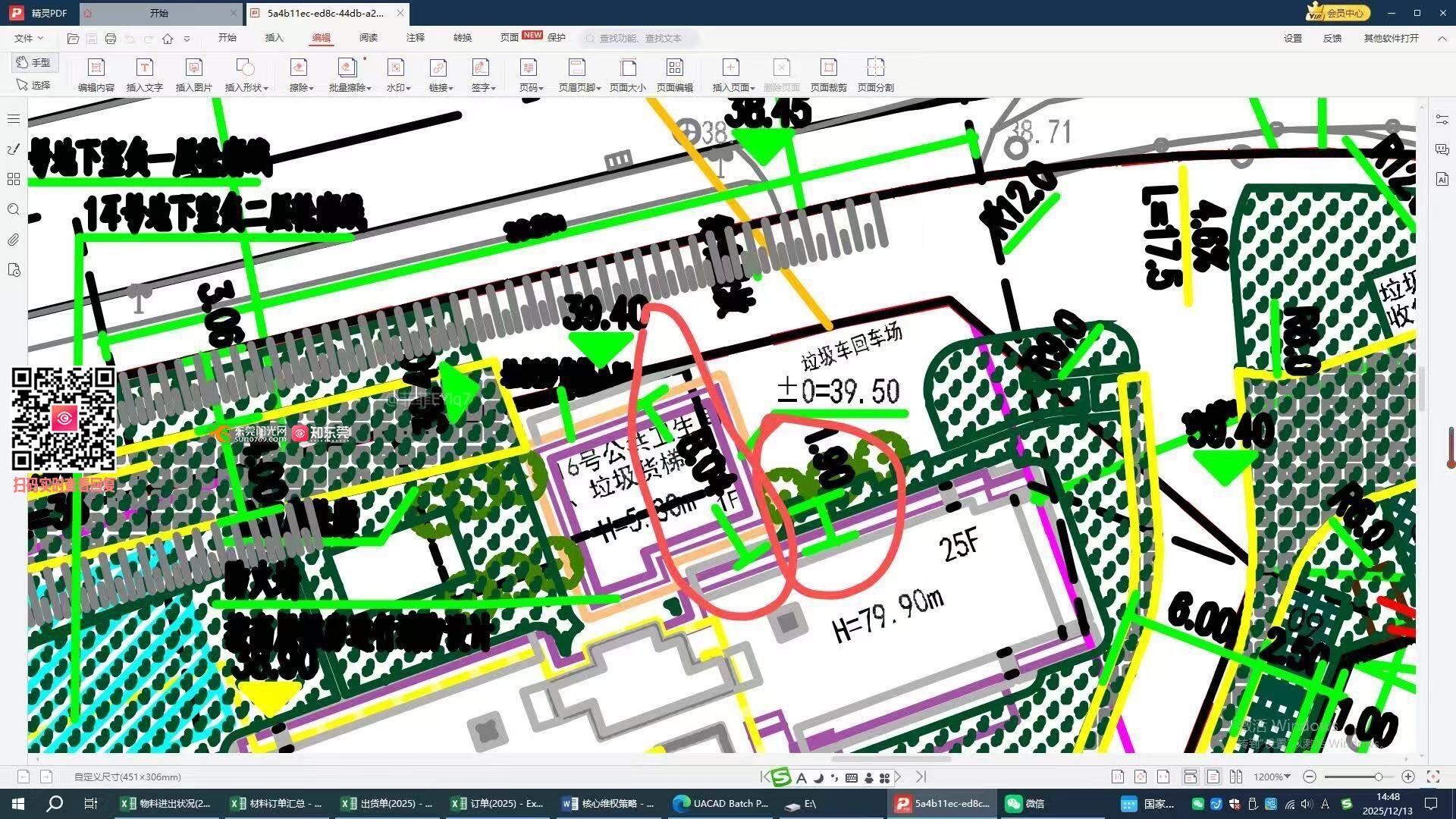Open the Convert (转换) ribbon tab
The width and height of the screenshot is (1456, 819).
click(x=462, y=37)
